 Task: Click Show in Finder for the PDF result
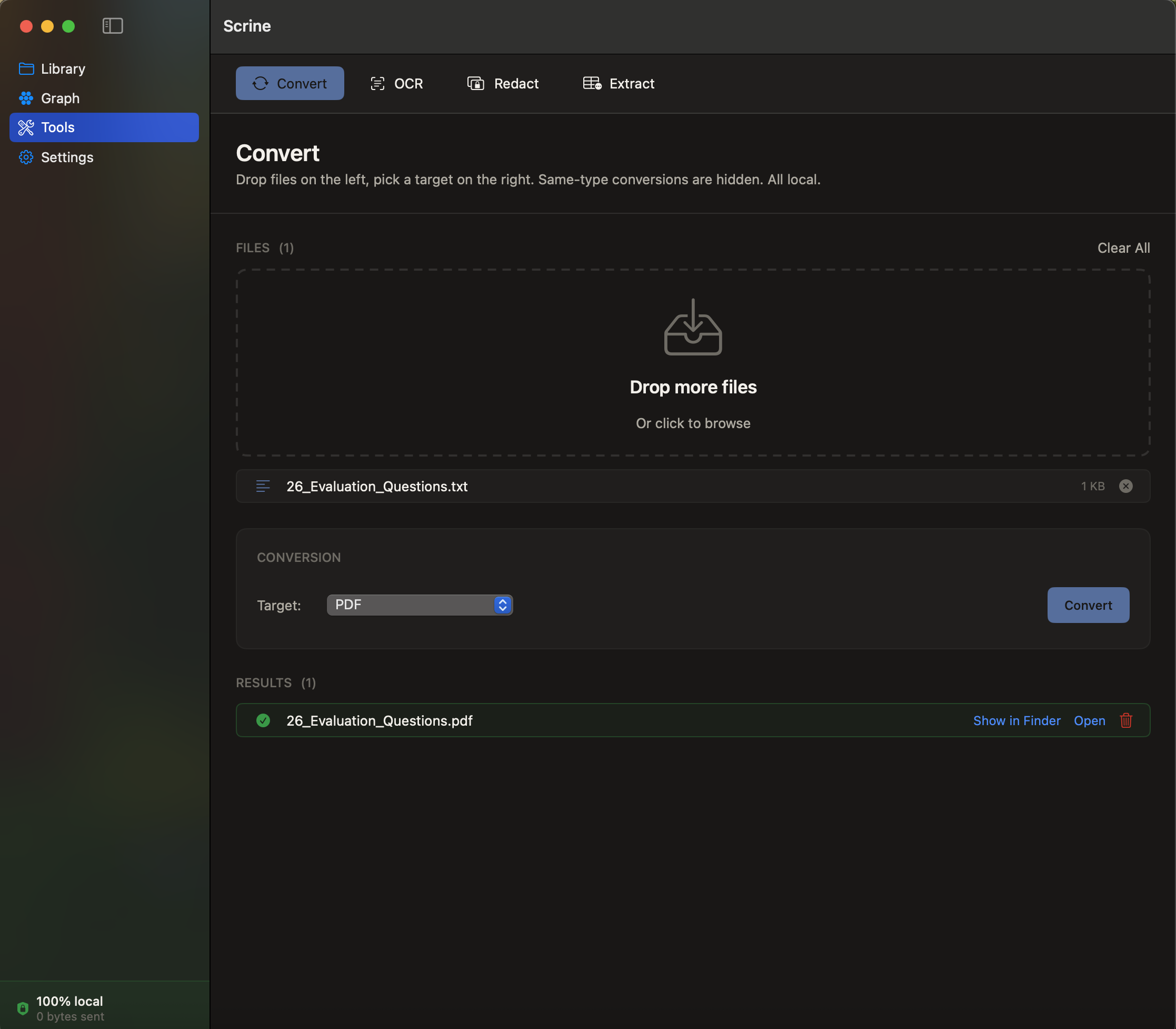[x=1016, y=720]
